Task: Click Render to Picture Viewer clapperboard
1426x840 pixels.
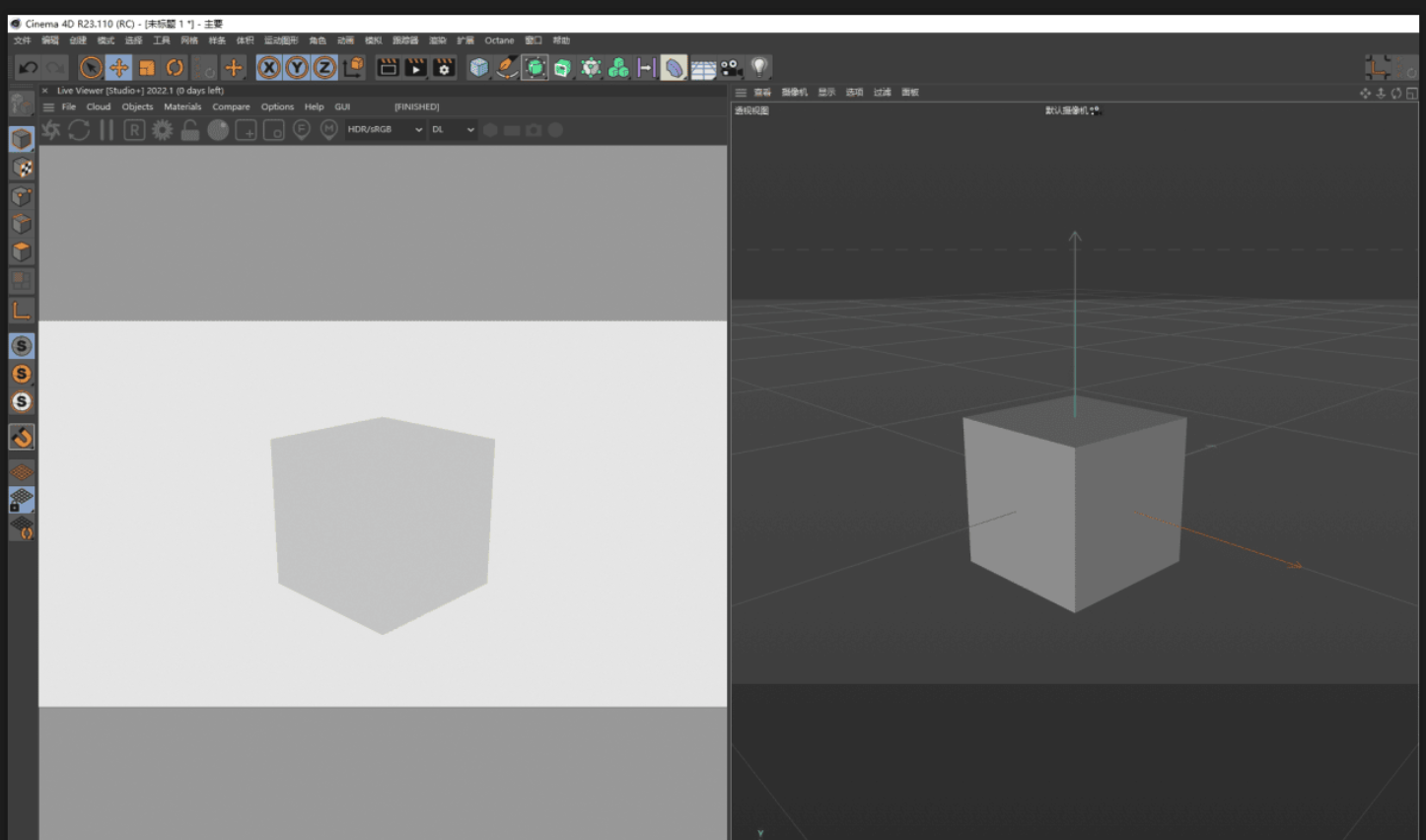Action: (x=416, y=67)
